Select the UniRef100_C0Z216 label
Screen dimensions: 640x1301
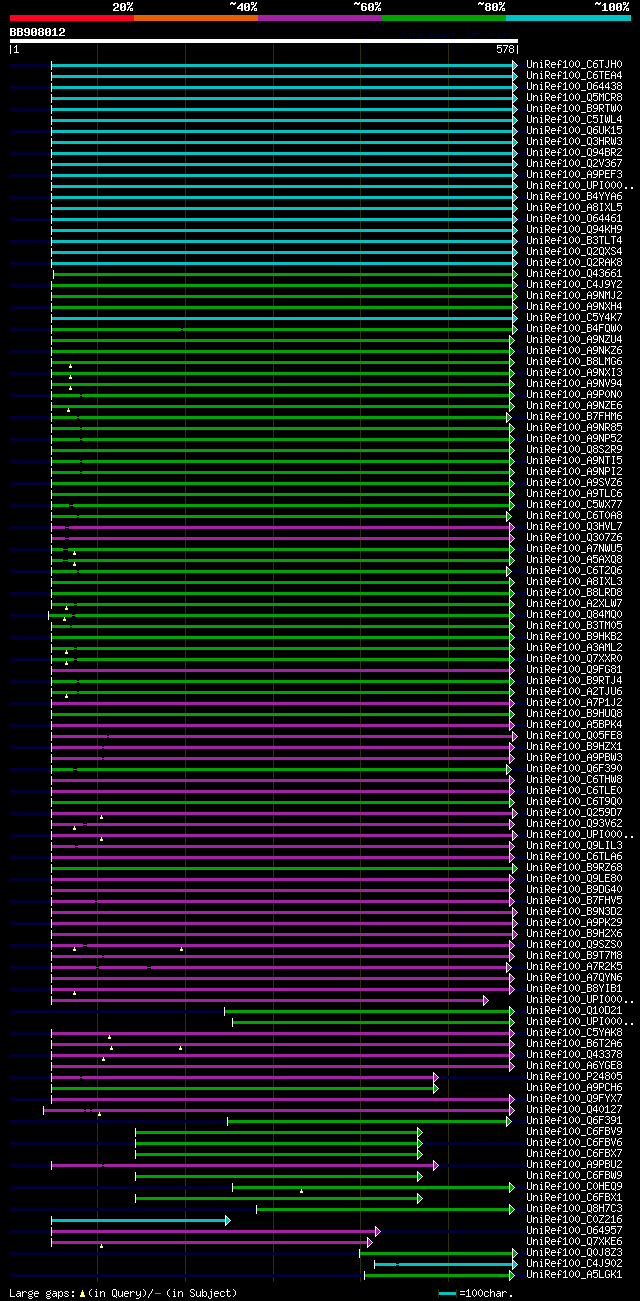(x=574, y=1219)
